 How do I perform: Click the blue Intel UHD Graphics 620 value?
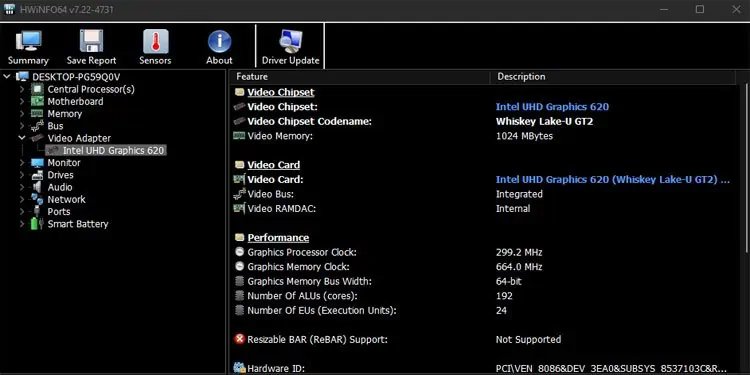552,107
